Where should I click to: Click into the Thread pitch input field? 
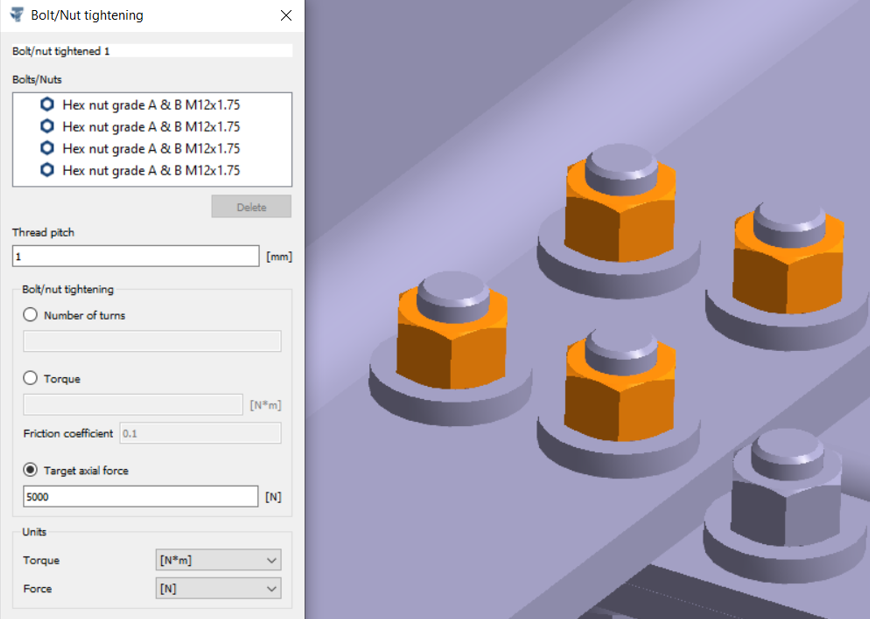point(135,256)
